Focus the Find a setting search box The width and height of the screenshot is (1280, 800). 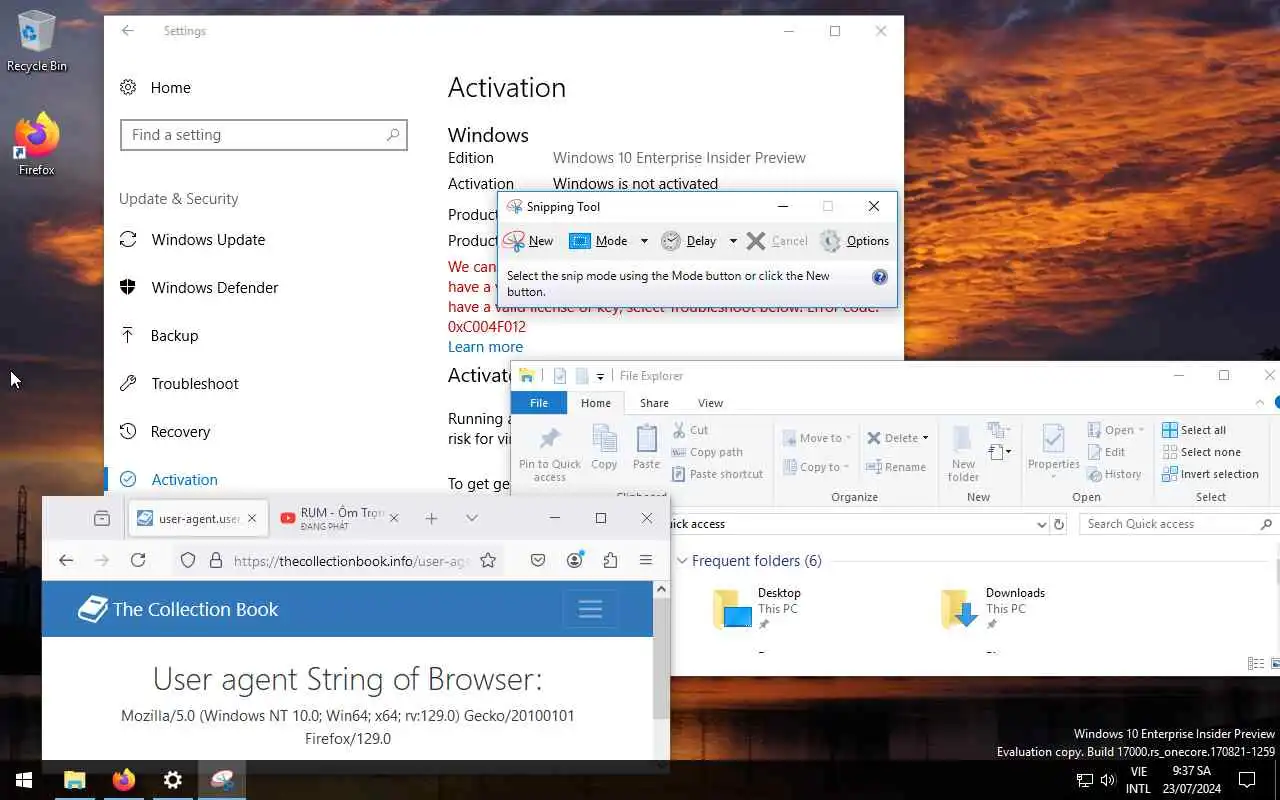click(x=263, y=135)
